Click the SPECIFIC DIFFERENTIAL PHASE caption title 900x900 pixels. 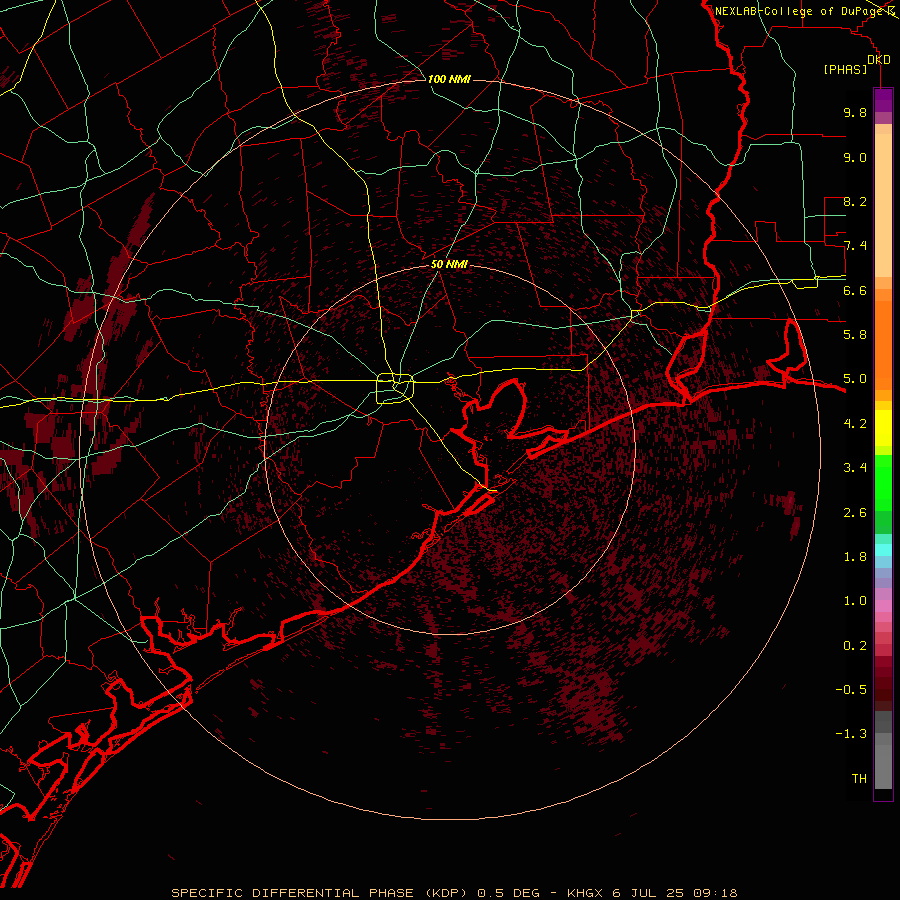293,893
